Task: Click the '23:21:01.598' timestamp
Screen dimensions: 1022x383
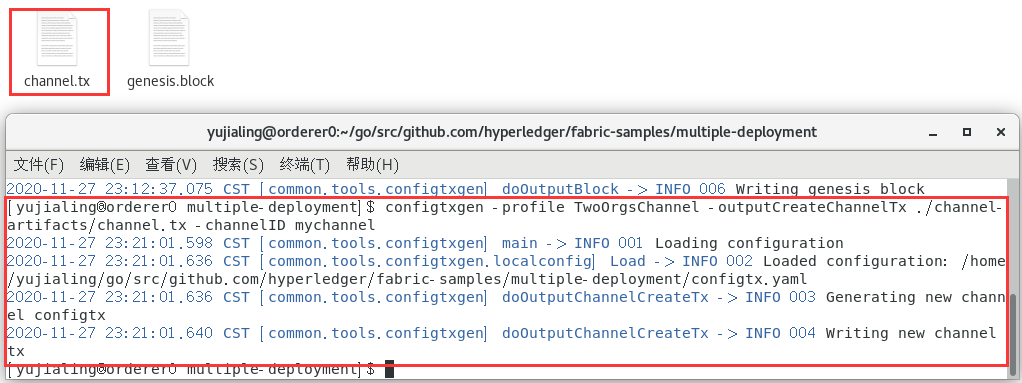Action: pos(158,244)
